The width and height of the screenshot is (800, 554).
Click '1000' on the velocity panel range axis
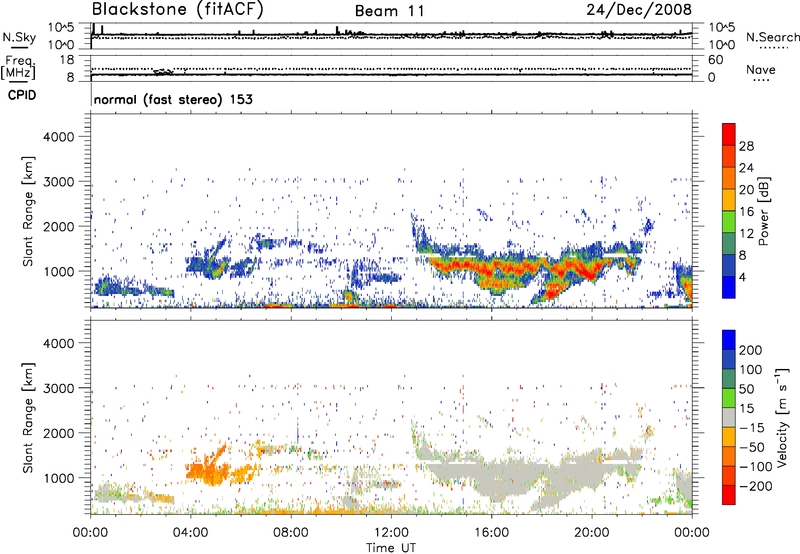pyautogui.click(x=60, y=478)
